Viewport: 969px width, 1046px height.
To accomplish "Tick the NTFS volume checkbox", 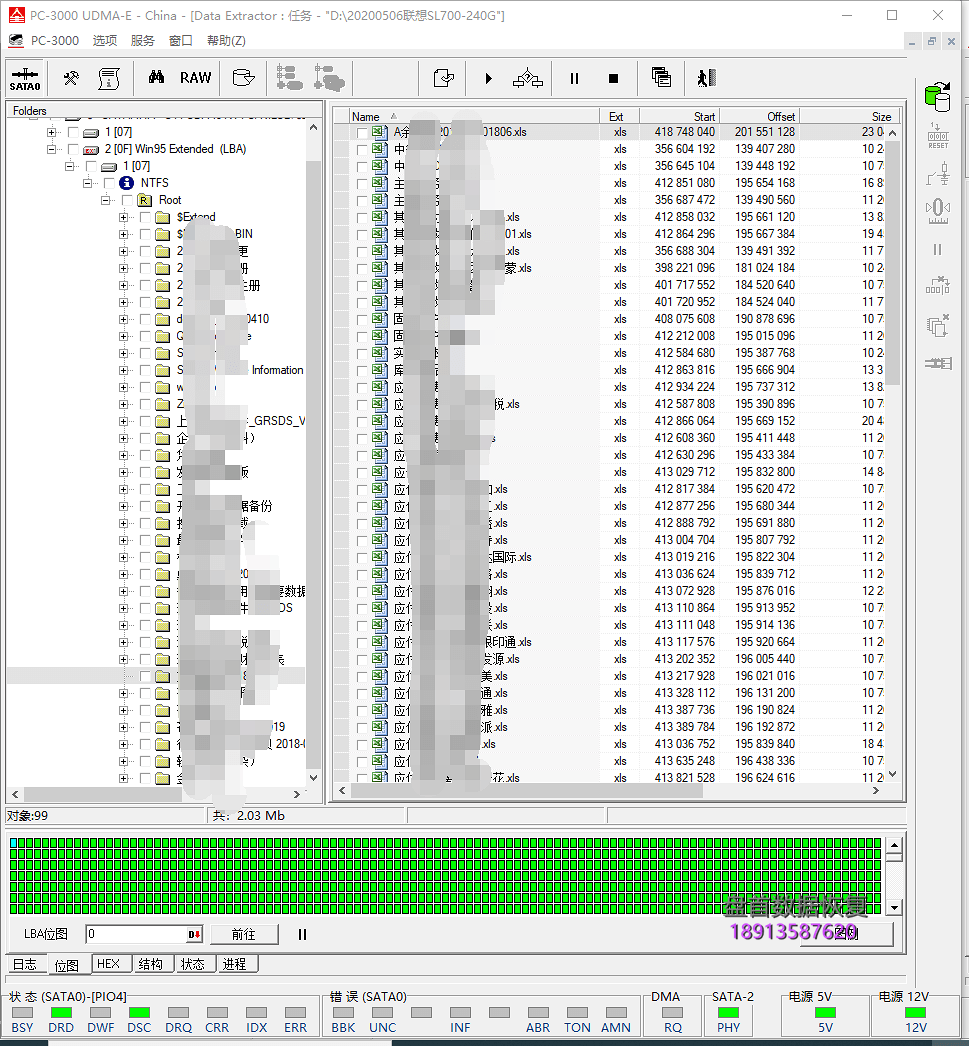I will click(109, 183).
